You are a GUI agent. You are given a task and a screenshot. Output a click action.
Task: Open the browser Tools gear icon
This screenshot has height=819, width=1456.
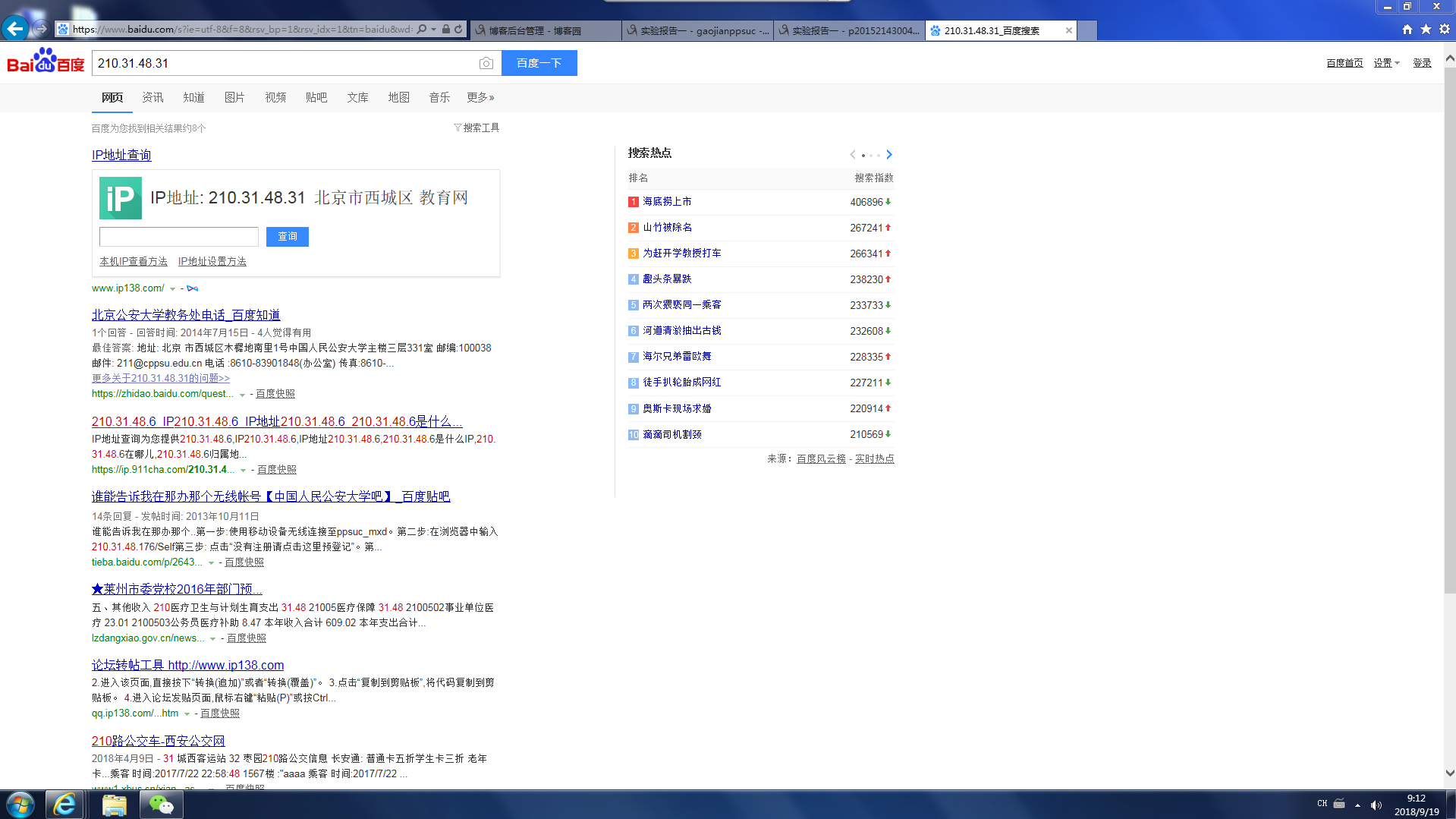click(1445, 30)
